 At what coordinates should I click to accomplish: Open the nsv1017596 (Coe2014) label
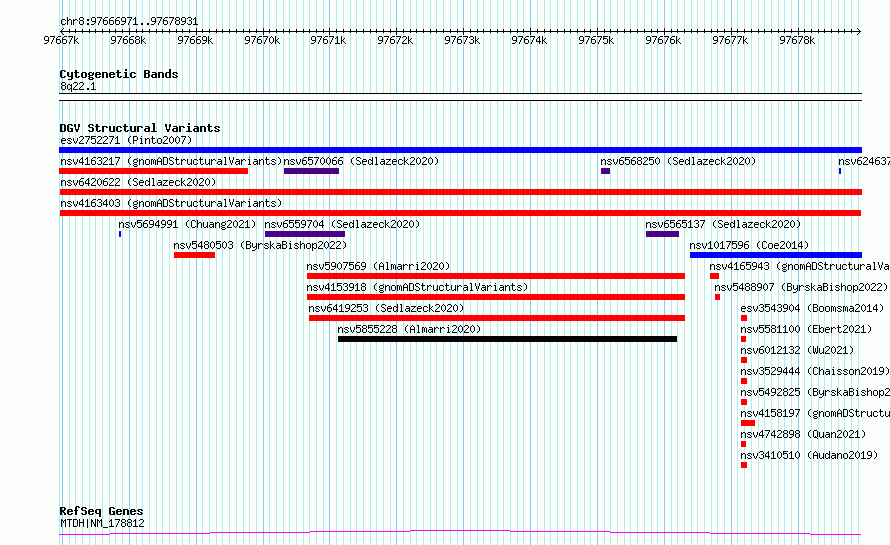(749, 245)
